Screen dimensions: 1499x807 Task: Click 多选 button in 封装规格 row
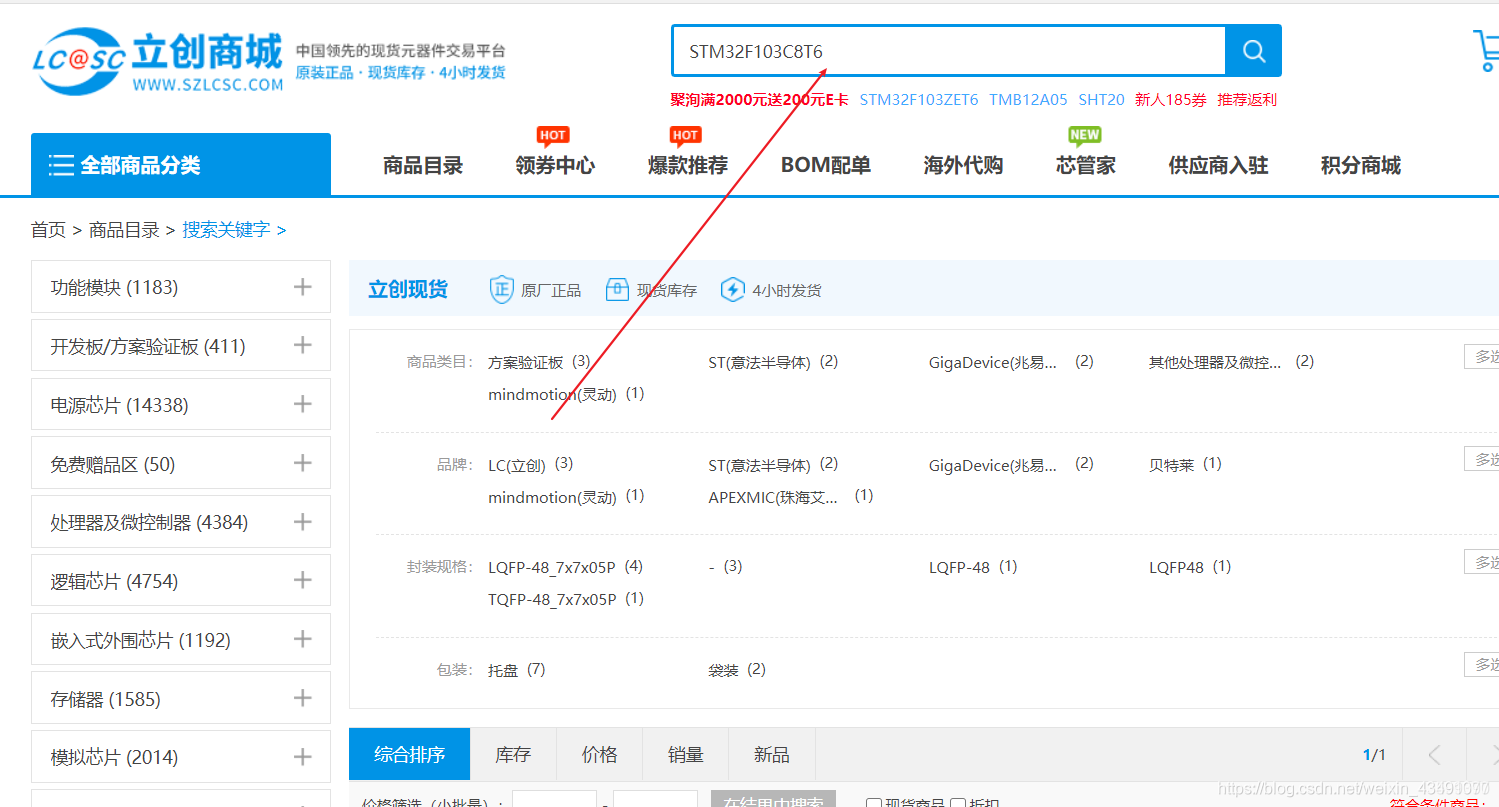(x=1482, y=561)
